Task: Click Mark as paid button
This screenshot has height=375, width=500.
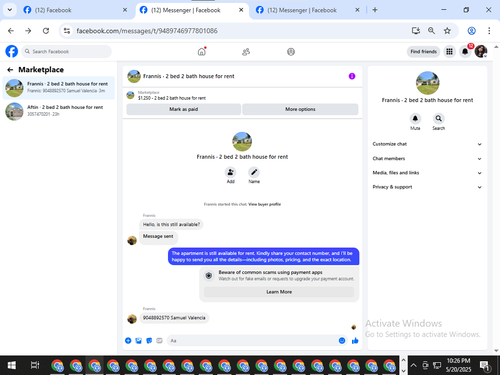Action: [184, 109]
